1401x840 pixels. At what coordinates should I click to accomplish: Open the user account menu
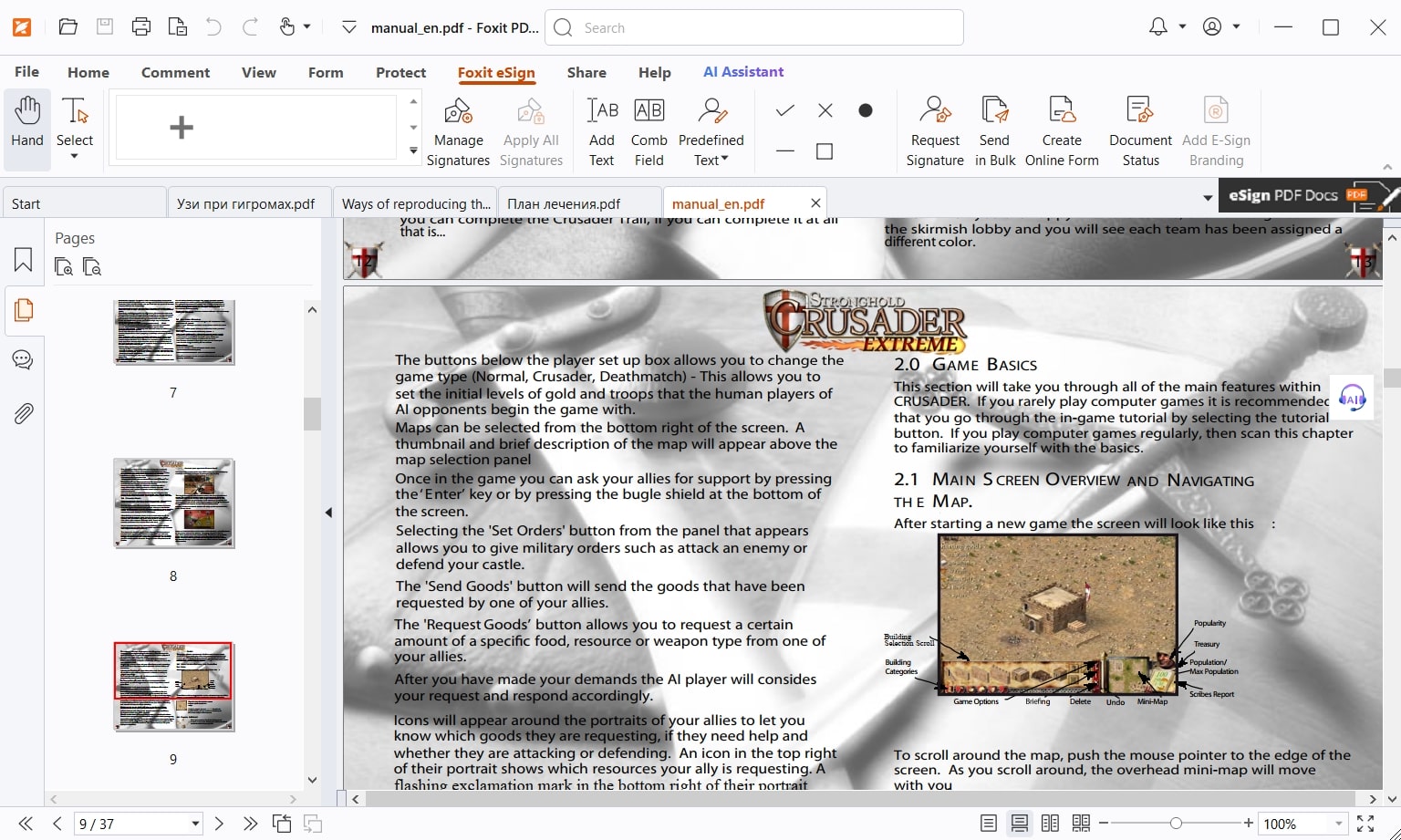pos(1221,27)
